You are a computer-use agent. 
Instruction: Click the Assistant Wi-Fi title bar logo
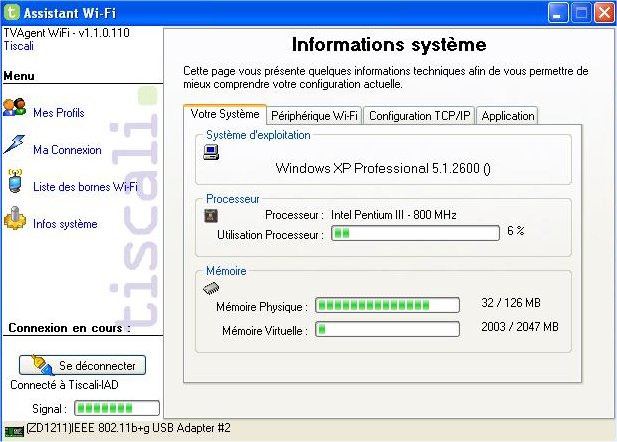(x=11, y=12)
